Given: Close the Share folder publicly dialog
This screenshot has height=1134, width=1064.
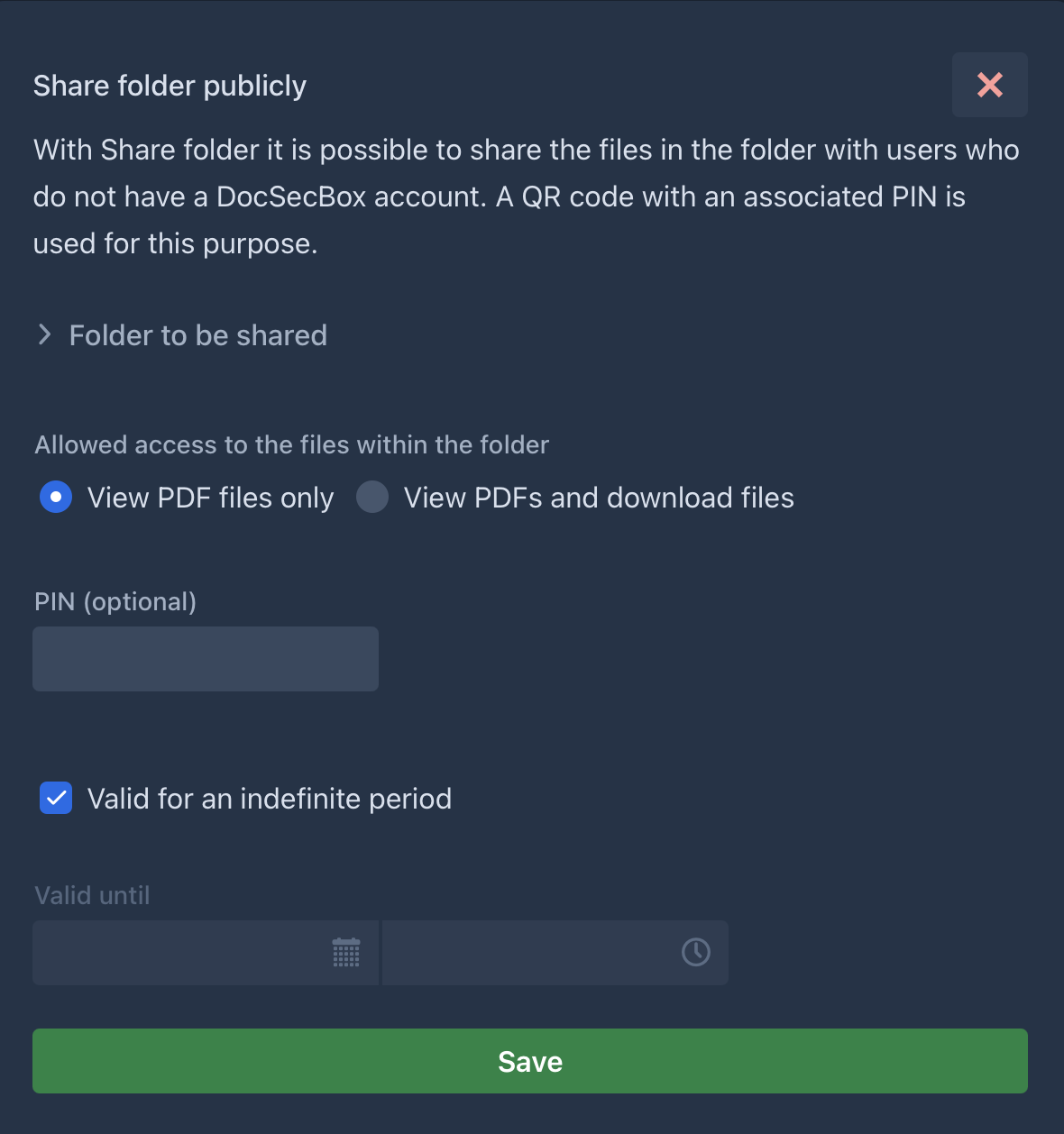Looking at the screenshot, I should pyautogui.click(x=989, y=85).
